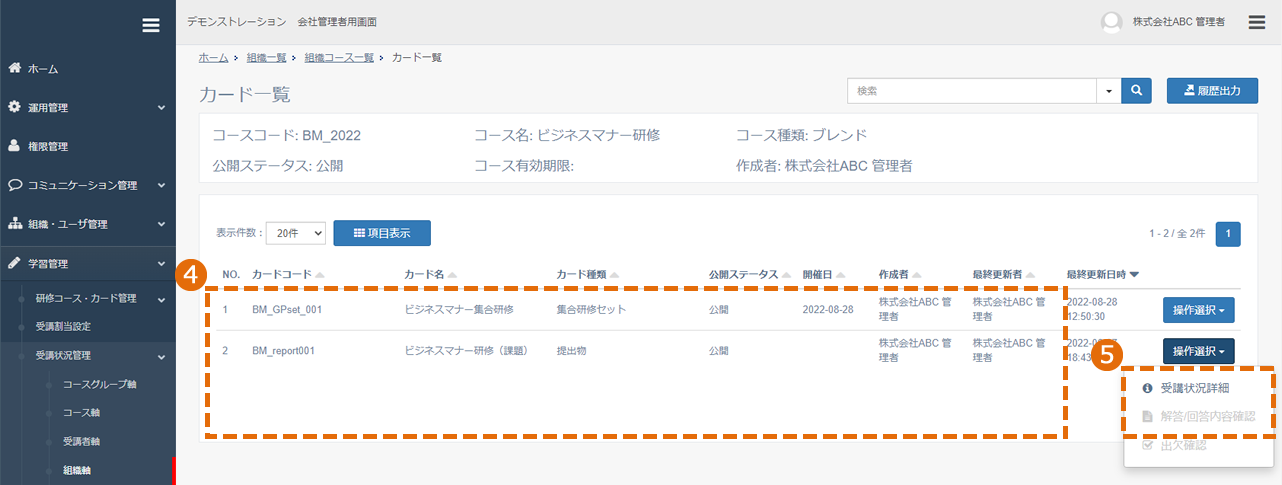The image size is (1282, 485).
Task: Click the magnifier search button
Action: click(x=1136, y=90)
